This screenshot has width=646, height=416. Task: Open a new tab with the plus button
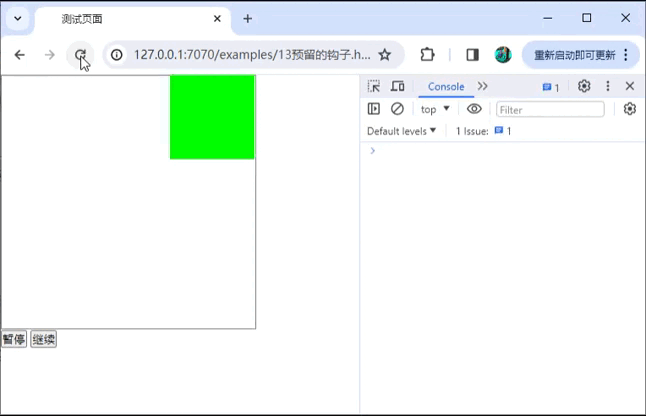pyautogui.click(x=248, y=19)
